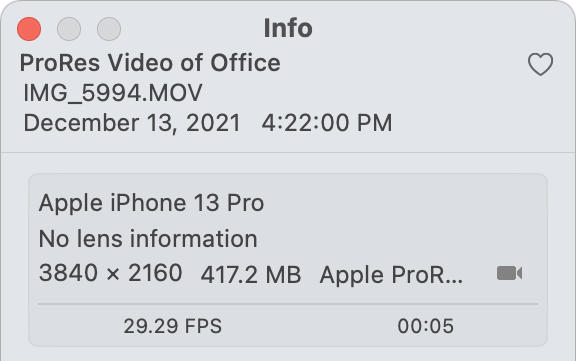The image size is (576, 361).
Task: Click the No lens information text
Action: tap(148, 239)
